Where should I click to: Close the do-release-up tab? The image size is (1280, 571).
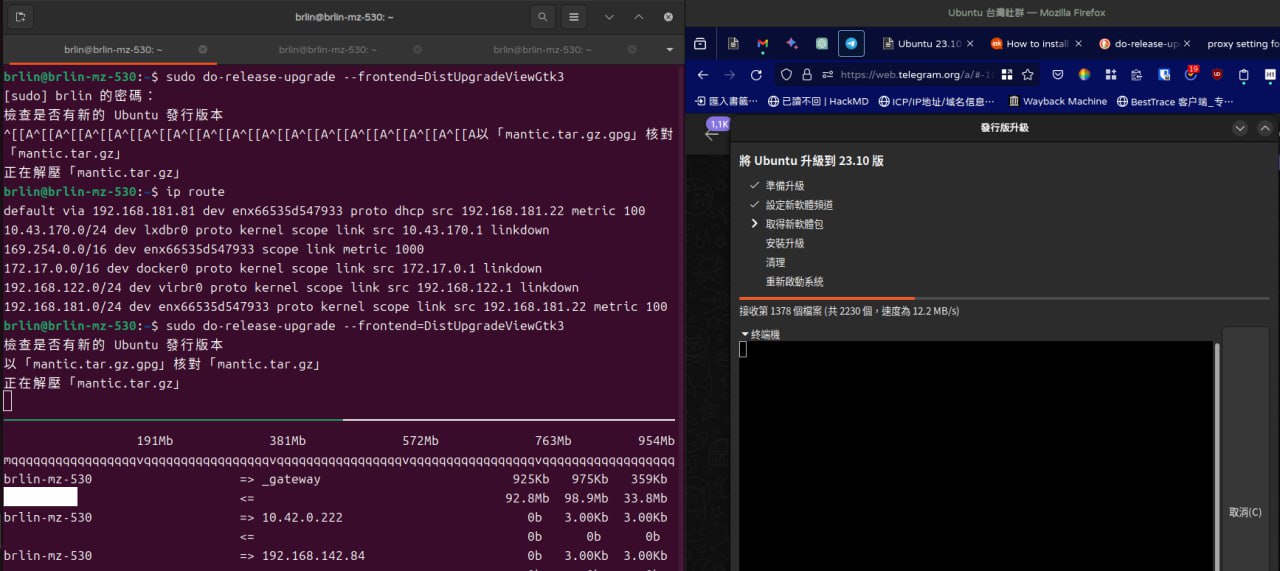pos(1187,44)
